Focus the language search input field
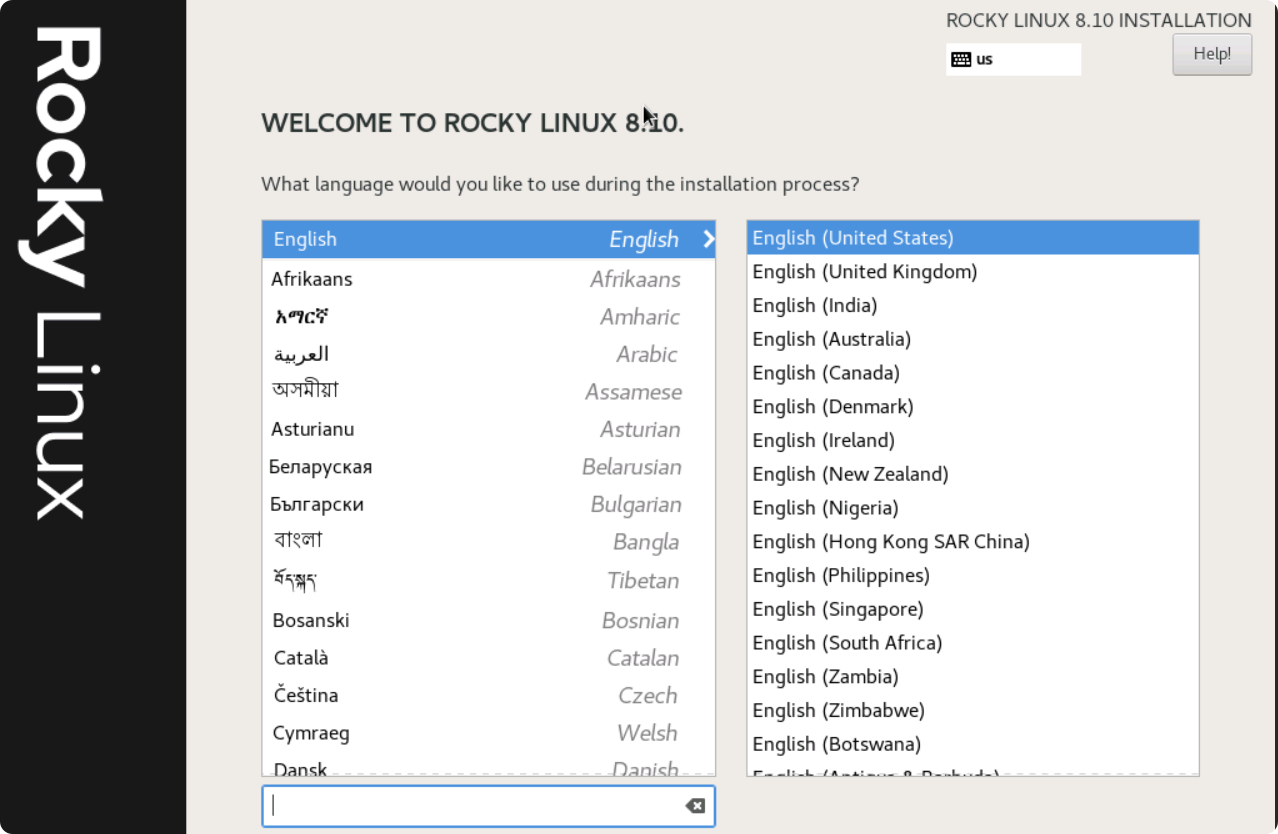Viewport: 1278px width, 834px height. point(488,806)
